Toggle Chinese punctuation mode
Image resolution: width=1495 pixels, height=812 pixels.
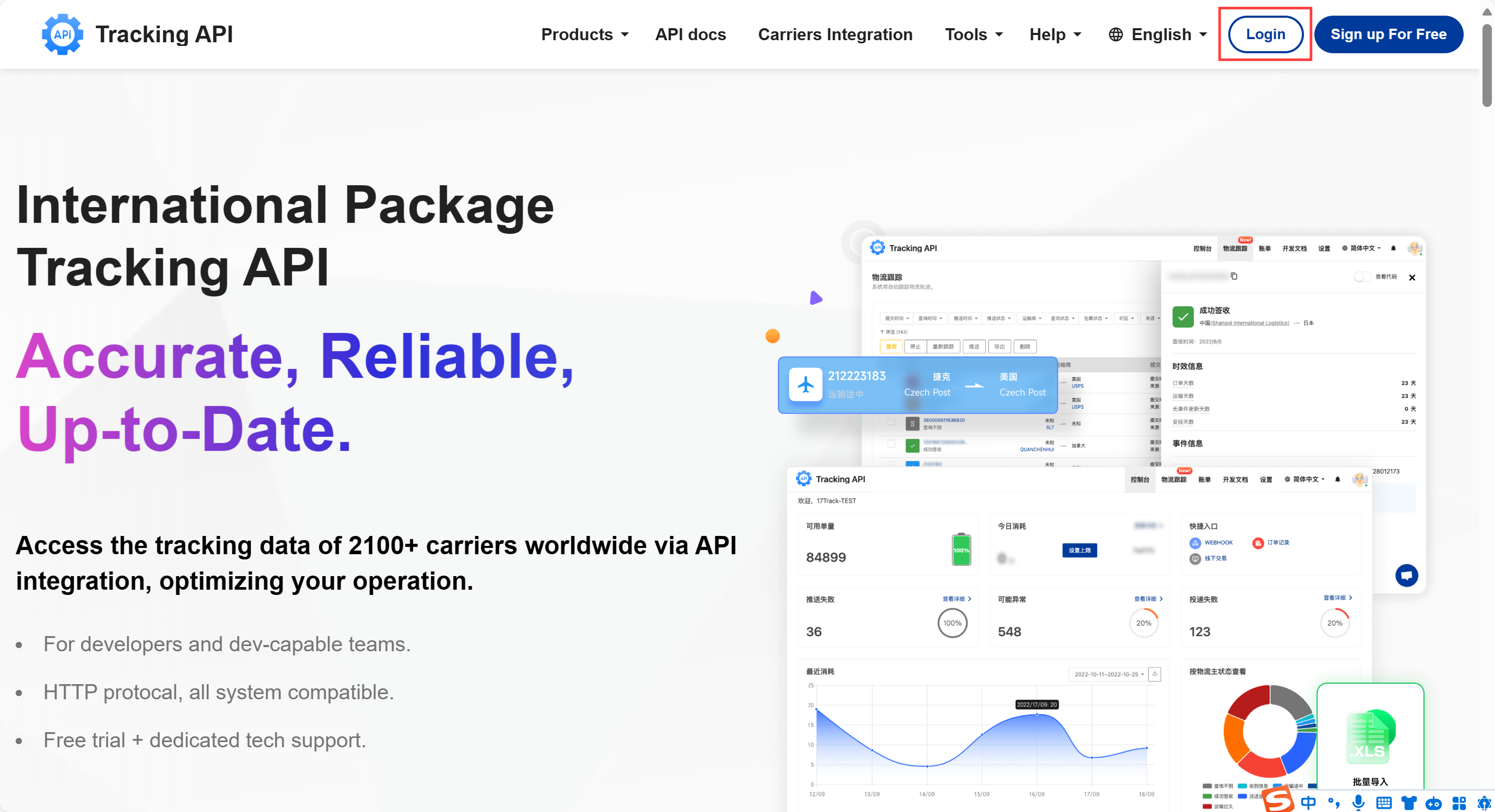coord(1334,803)
